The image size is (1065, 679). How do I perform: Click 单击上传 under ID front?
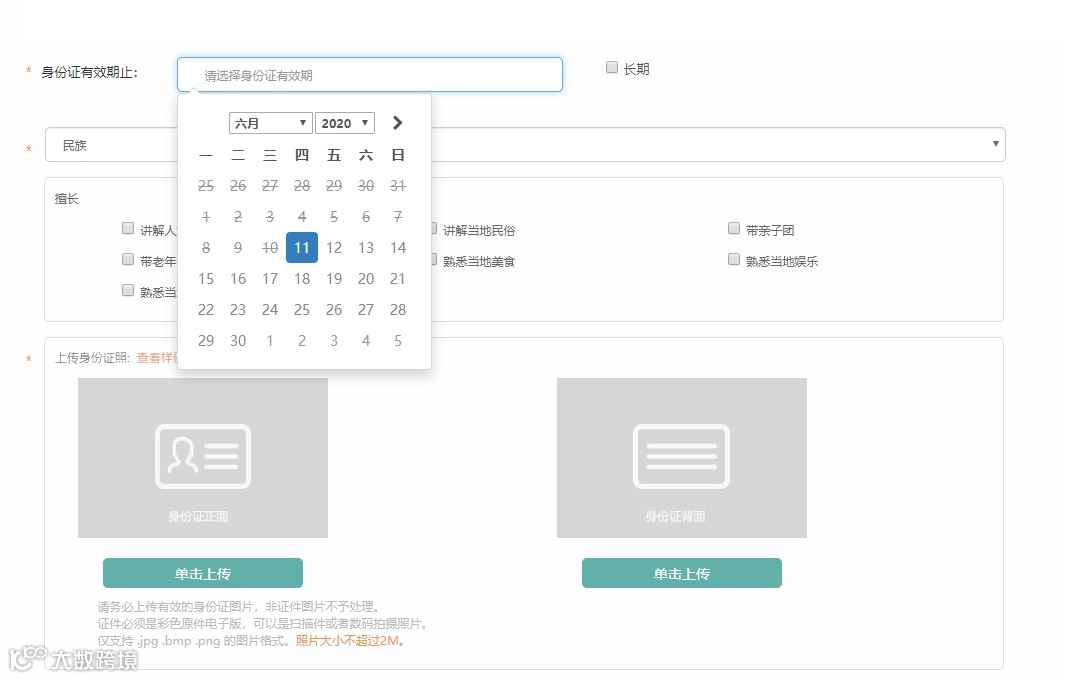[x=203, y=573]
